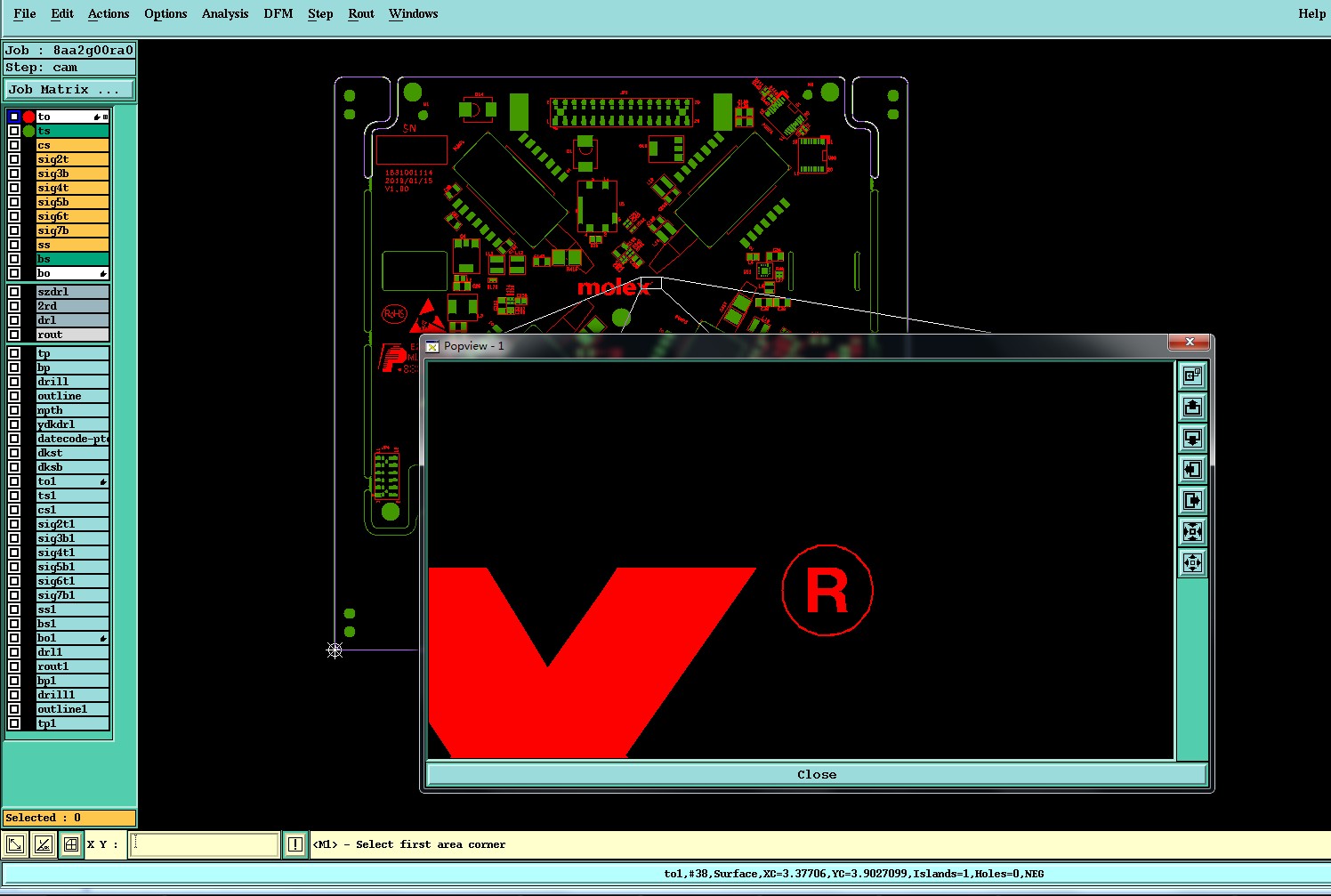Viewport: 1331px width, 896px height.
Task: Select the mpth layer row
Action: click(x=72, y=410)
